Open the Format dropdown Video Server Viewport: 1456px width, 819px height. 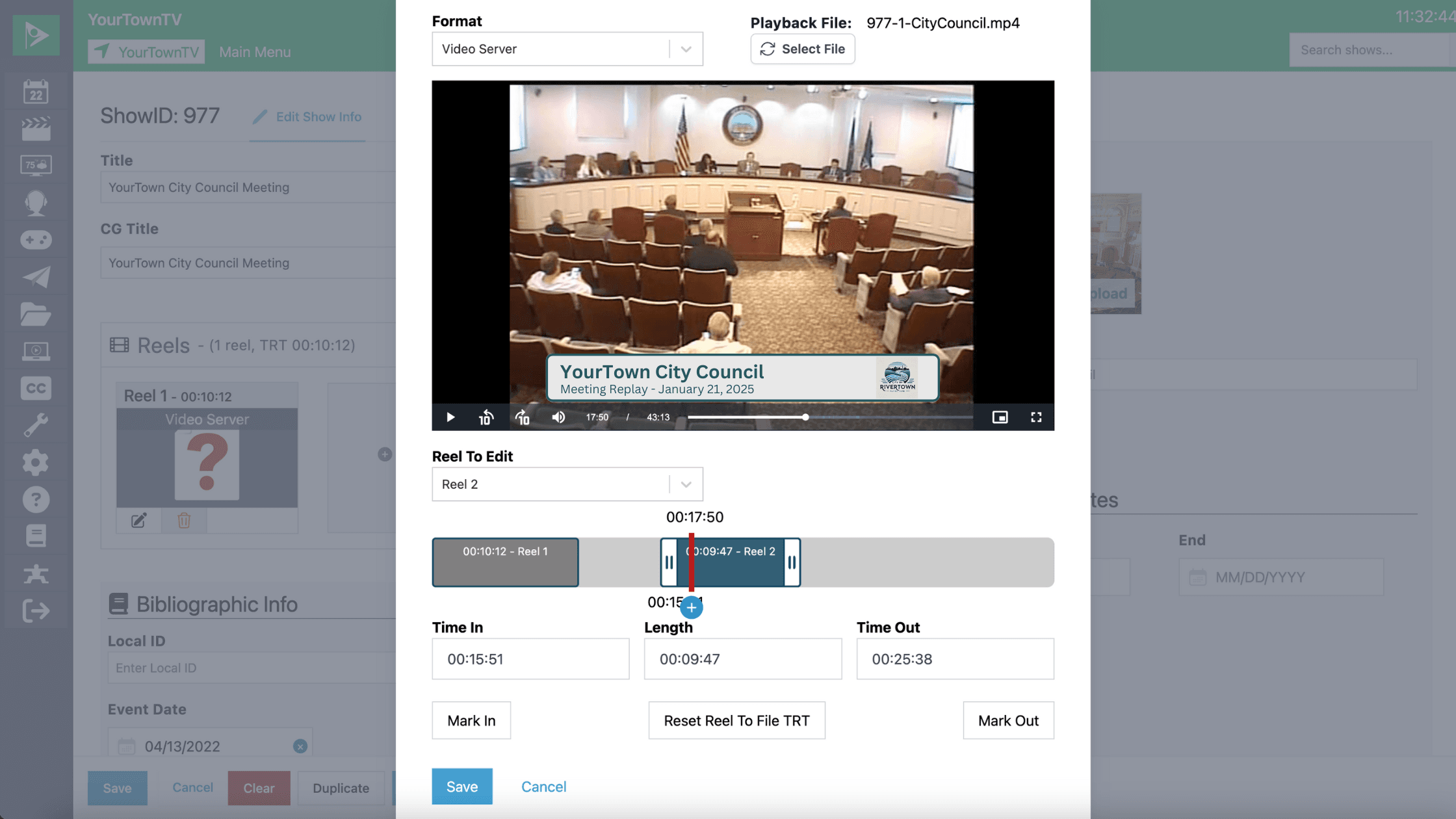(567, 49)
